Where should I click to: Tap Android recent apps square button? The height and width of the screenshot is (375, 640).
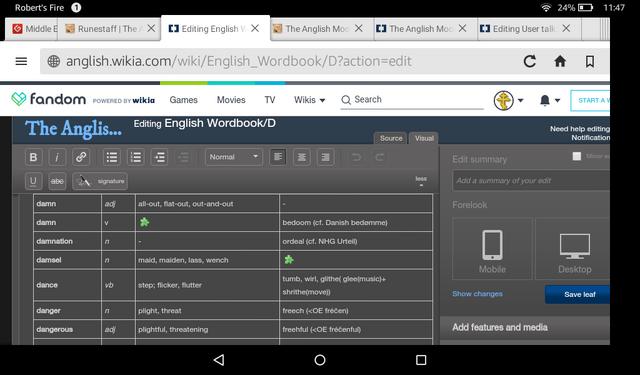(x=421, y=359)
